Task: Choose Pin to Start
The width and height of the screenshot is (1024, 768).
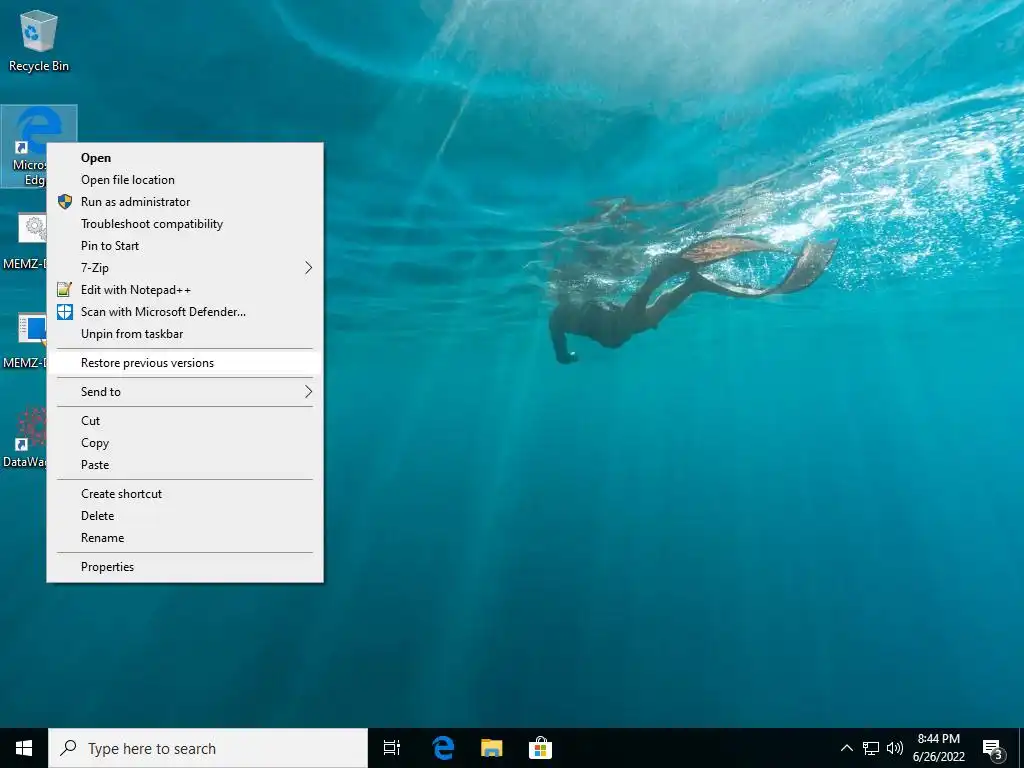Action: [x=185, y=246]
